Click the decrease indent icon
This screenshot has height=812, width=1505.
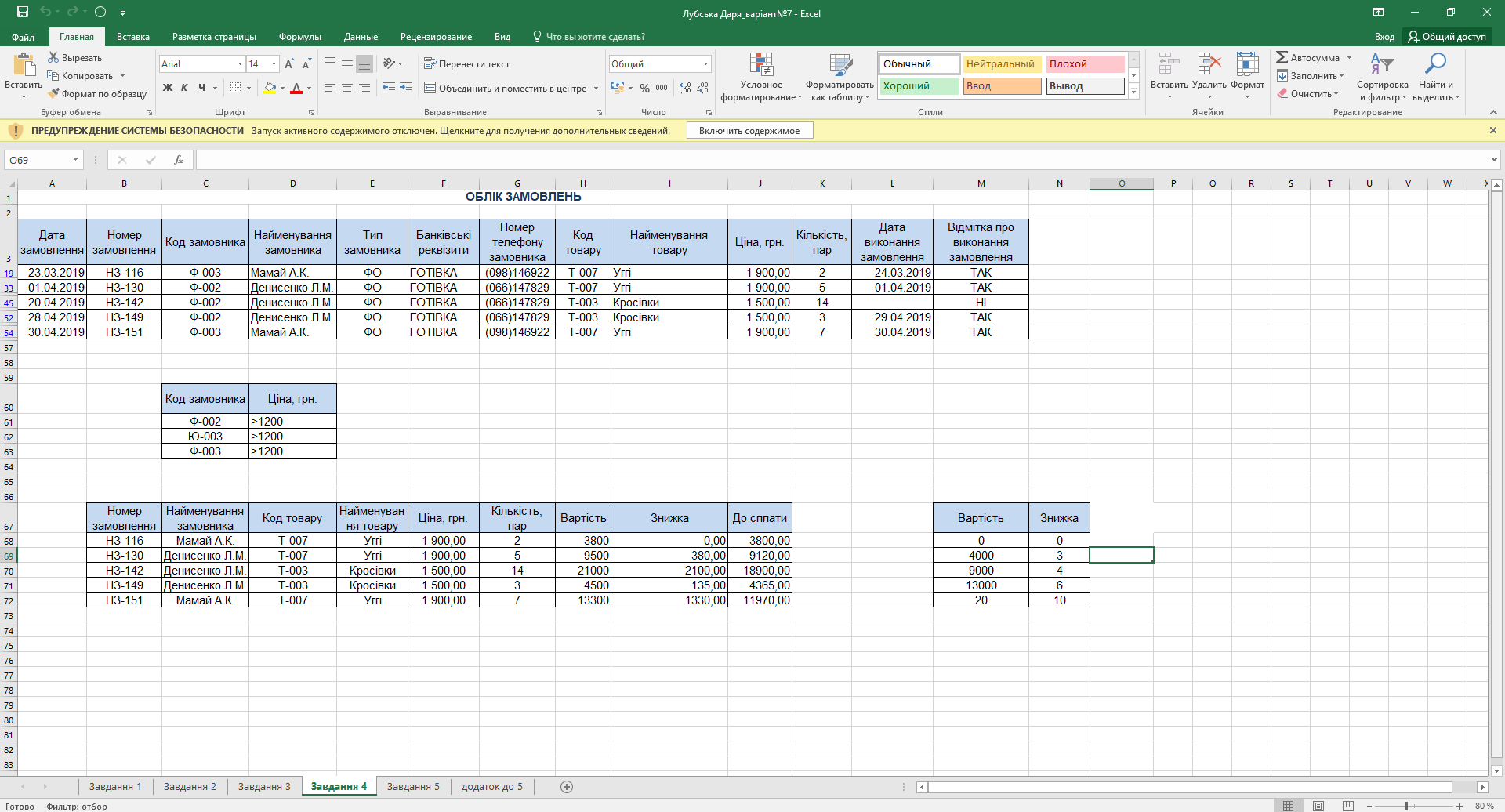coord(389,88)
